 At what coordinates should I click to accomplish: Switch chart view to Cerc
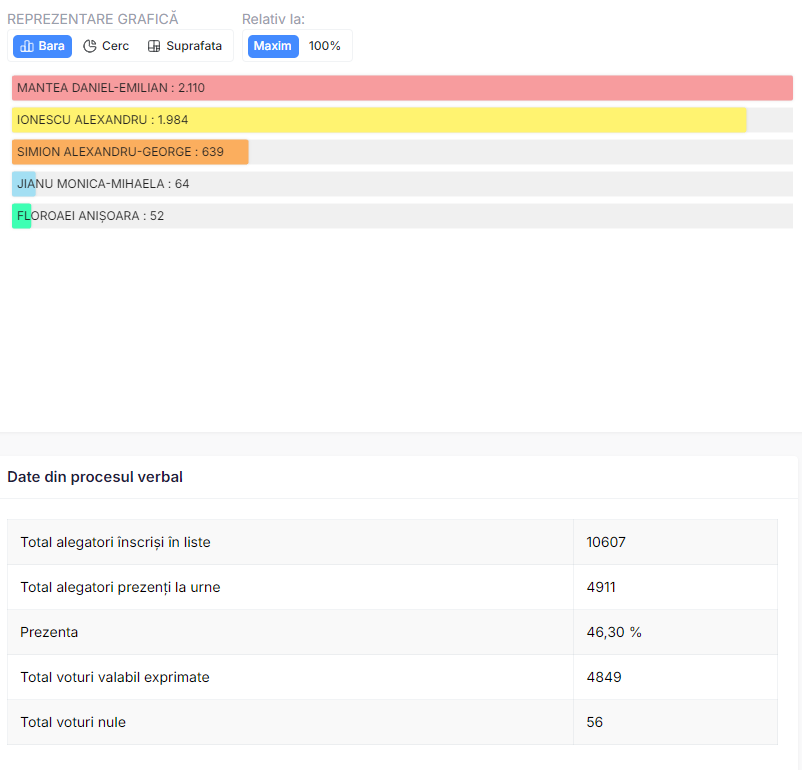tap(106, 46)
